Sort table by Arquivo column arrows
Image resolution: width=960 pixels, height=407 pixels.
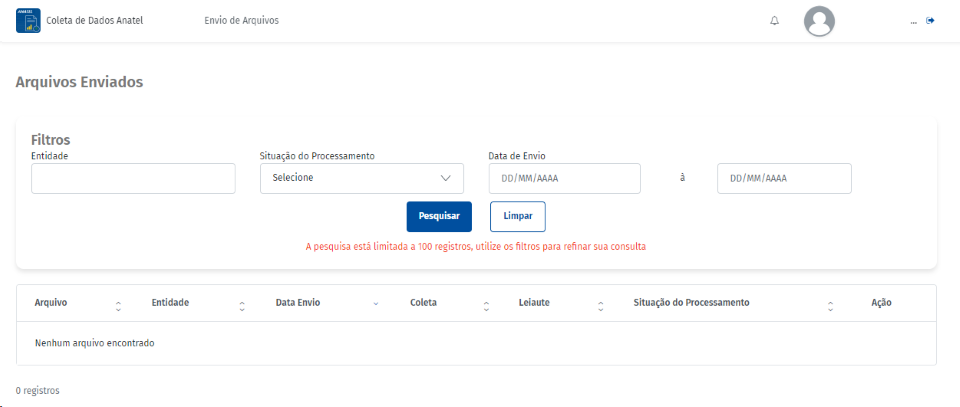click(118, 303)
